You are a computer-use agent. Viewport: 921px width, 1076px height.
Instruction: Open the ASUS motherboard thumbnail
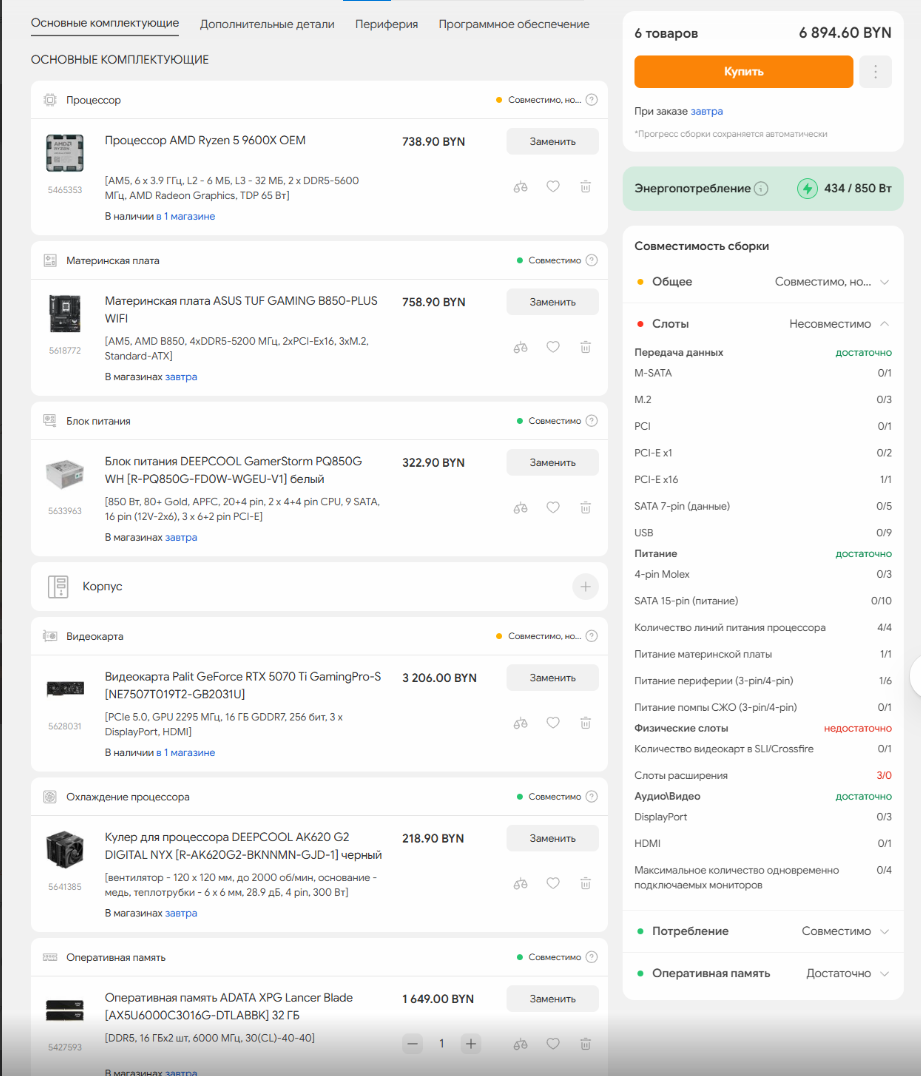(x=65, y=313)
